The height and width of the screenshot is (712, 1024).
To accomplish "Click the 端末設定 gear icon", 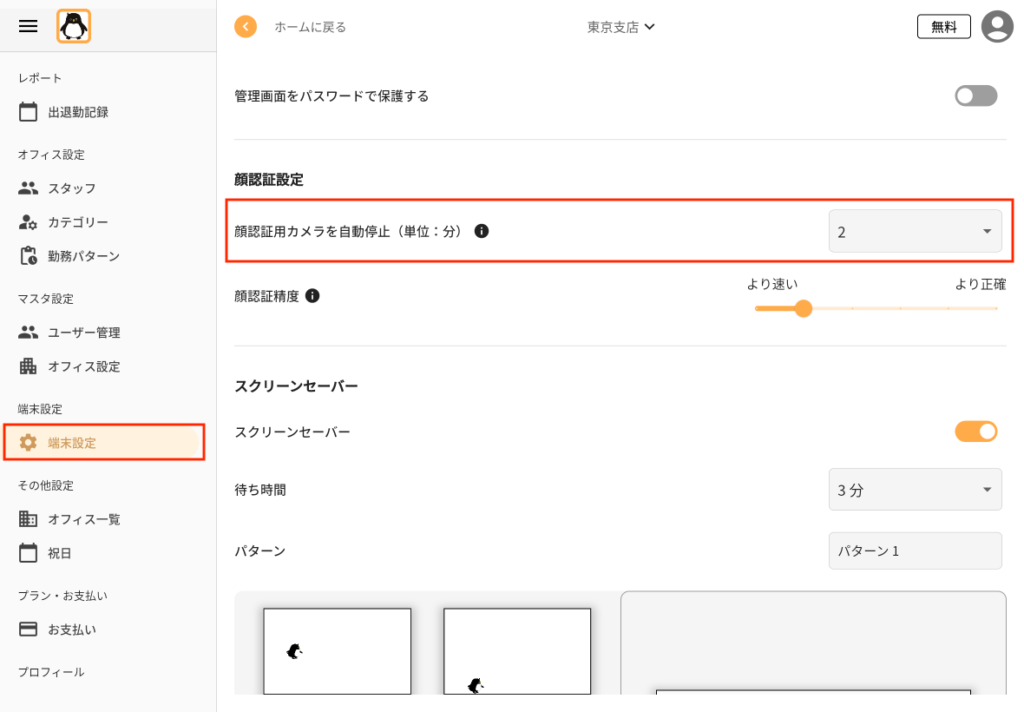I will point(28,442).
